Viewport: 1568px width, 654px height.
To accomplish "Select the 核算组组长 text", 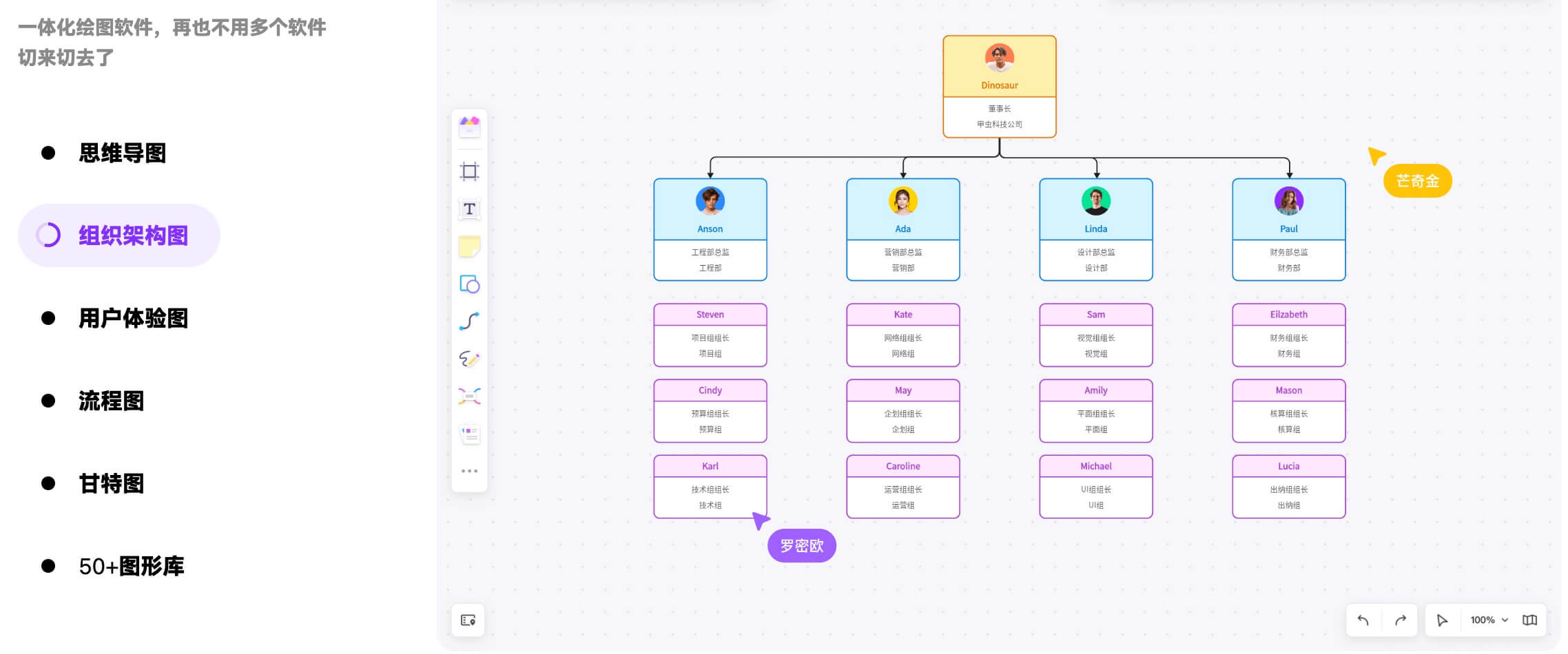I will [x=1289, y=414].
